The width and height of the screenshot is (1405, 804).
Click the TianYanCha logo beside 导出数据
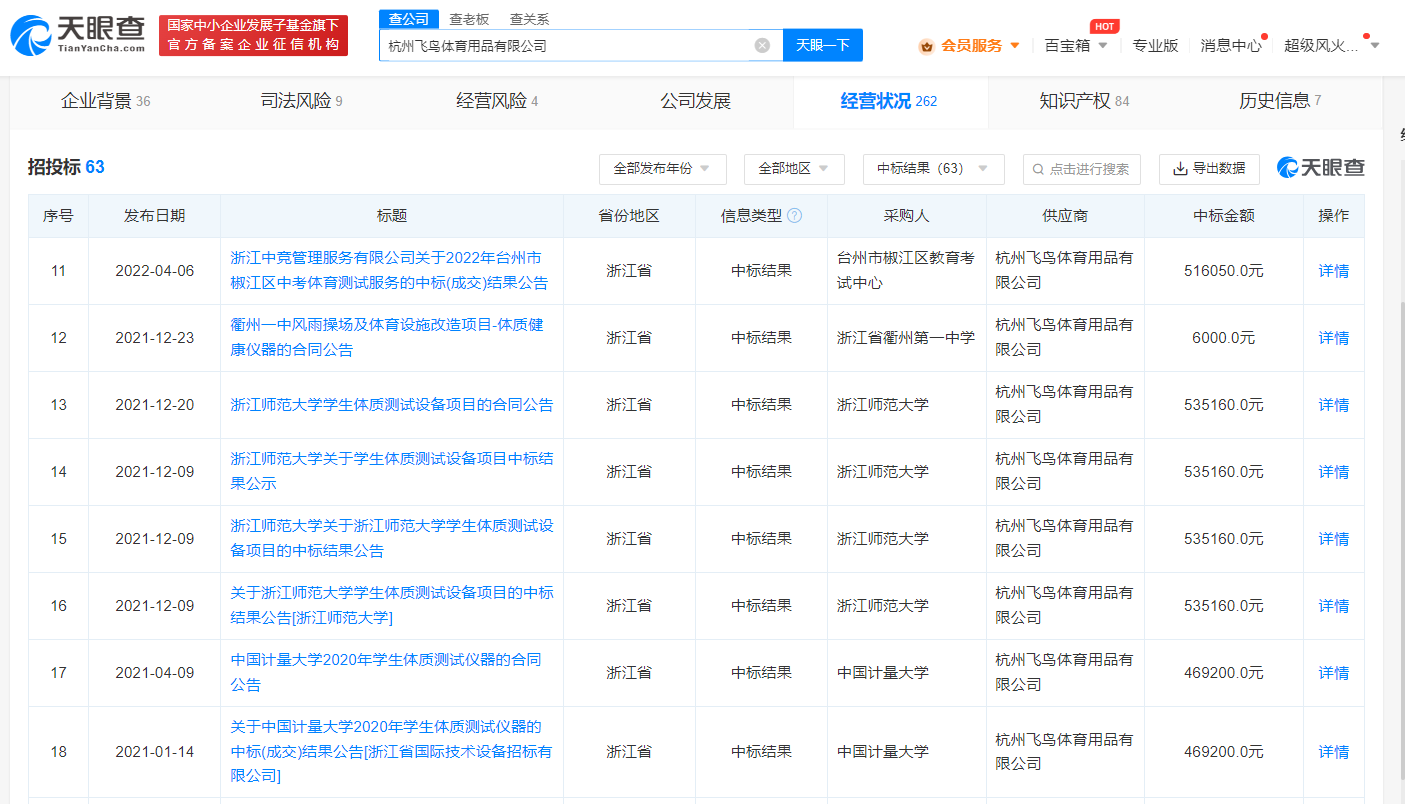click(x=1320, y=168)
